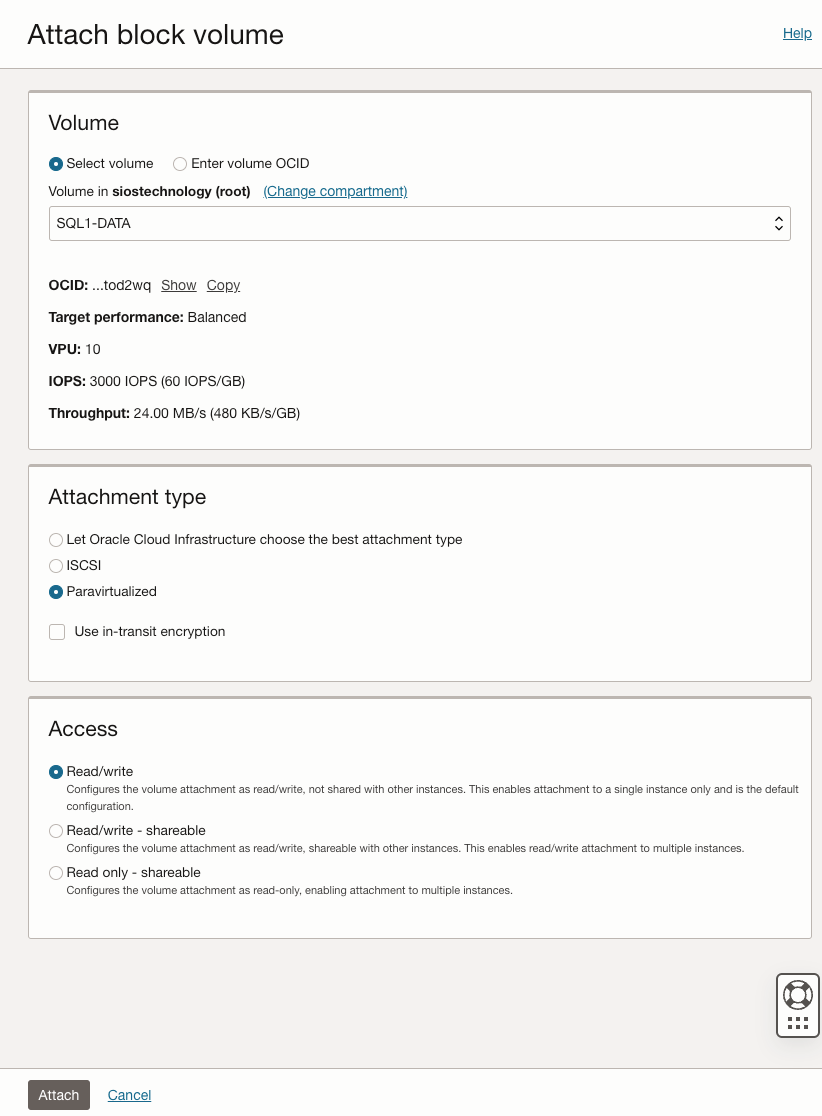The width and height of the screenshot is (822, 1116).
Task: Click the grid dots under support widget
Action: (798, 1023)
